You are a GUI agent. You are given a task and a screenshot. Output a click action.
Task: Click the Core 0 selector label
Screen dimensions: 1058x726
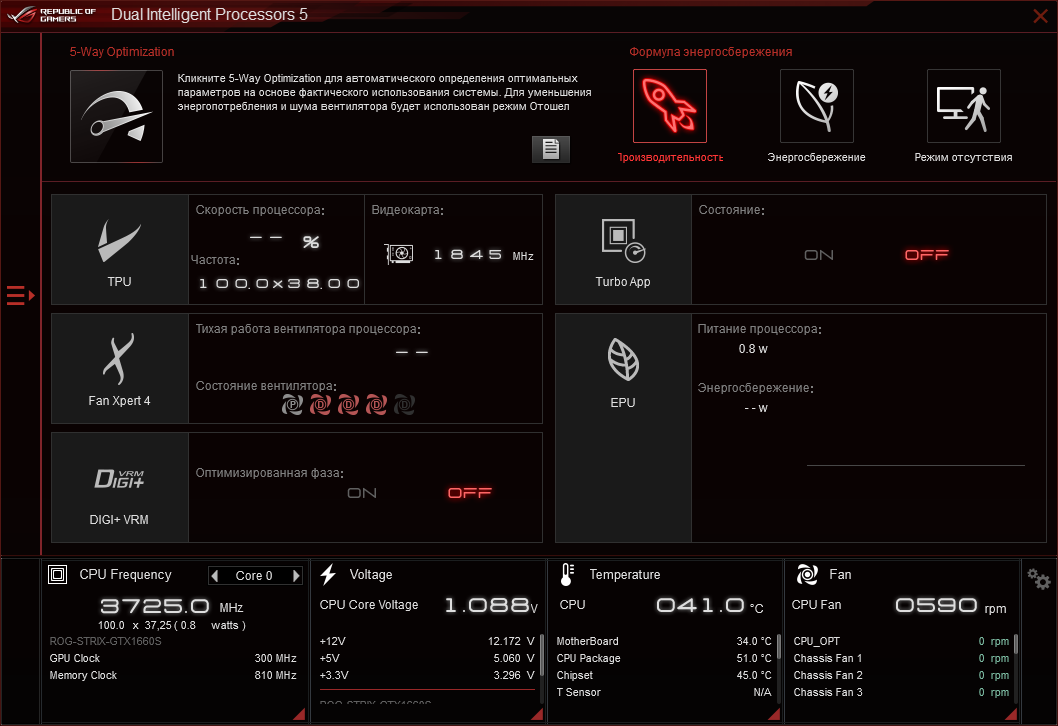point(254,576)
